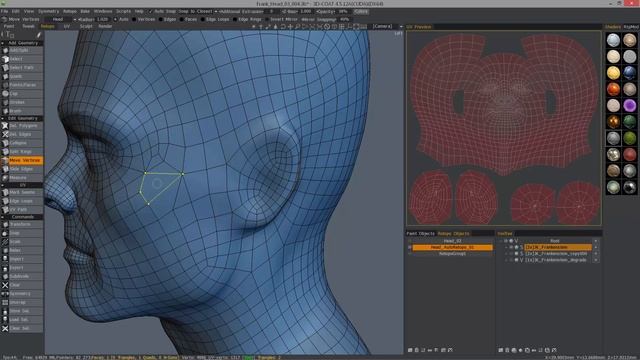Select the Move Vertices tool

pyautogui.click(x=22, y=160)
